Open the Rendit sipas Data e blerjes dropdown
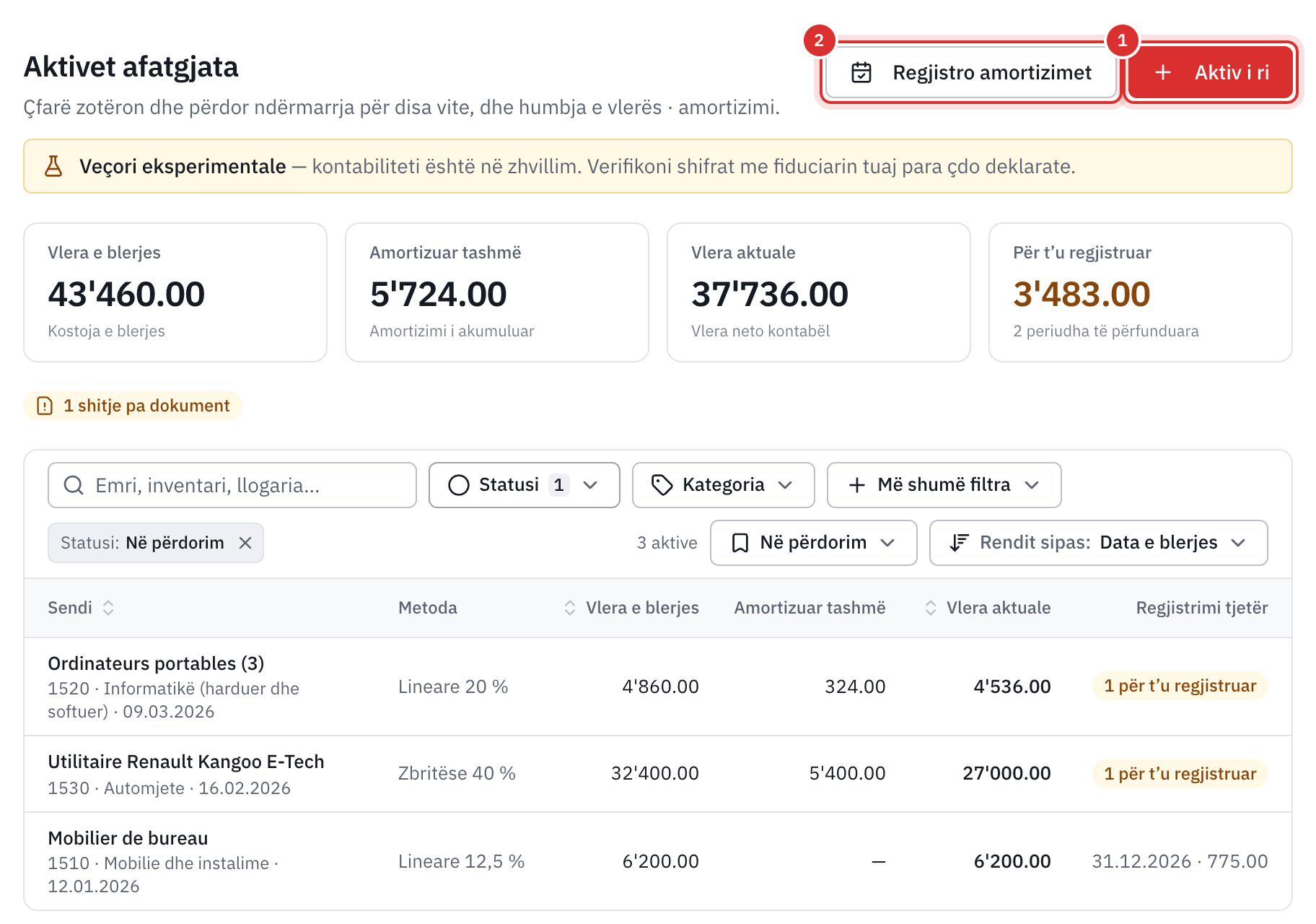 1098,543
